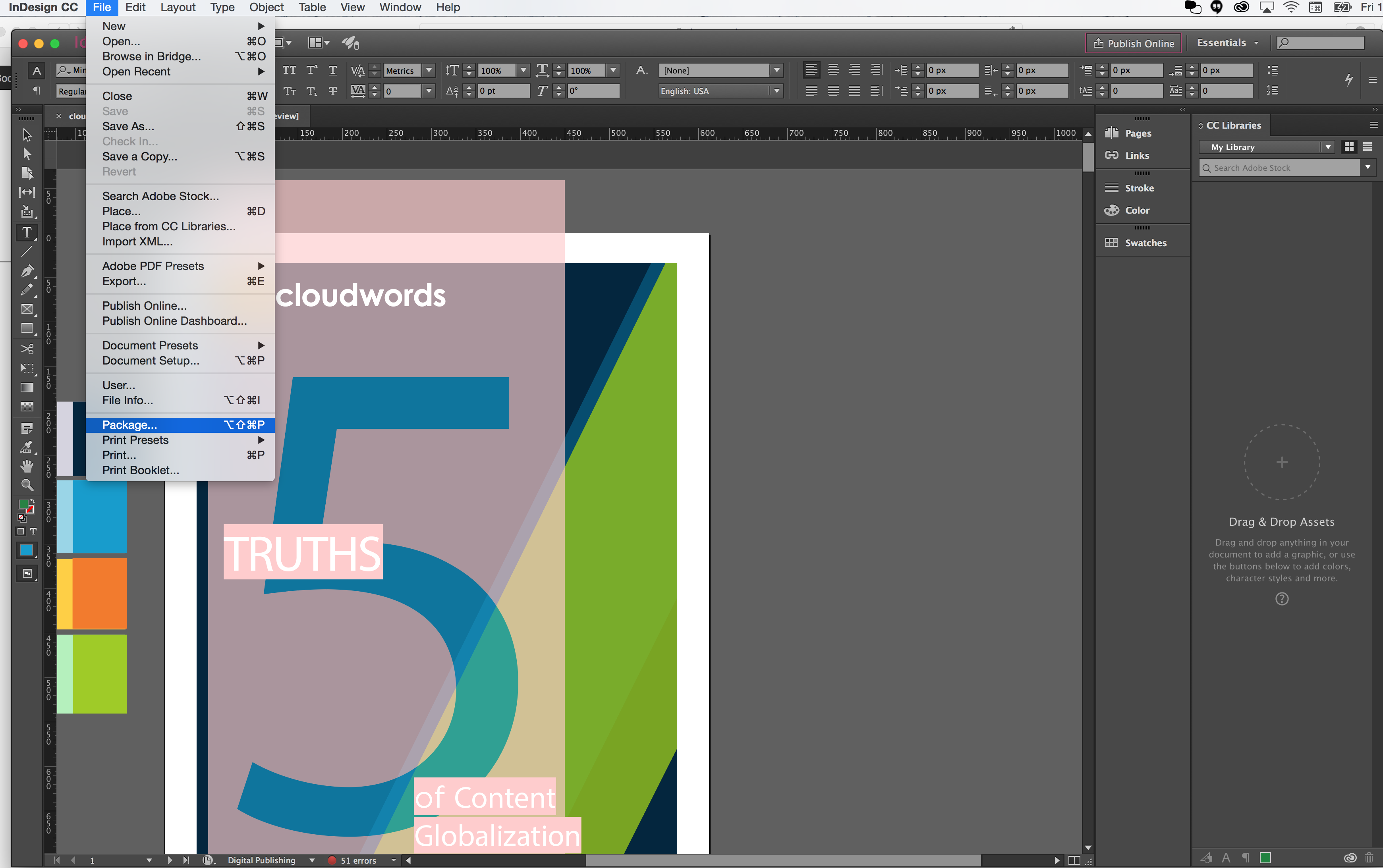Open the Essentials workspace switcher
1383x868 pixels.
point(1227,43)
